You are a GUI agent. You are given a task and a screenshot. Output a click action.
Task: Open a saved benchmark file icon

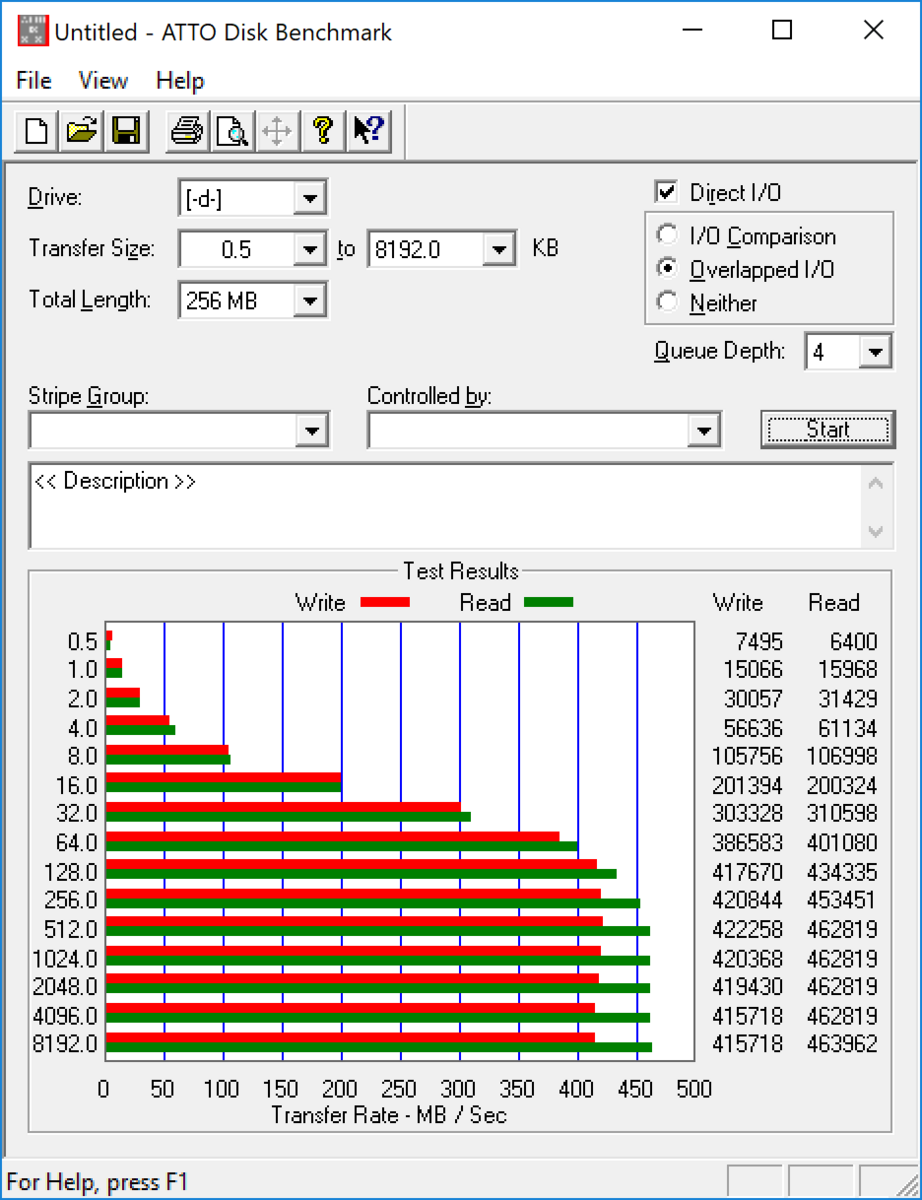[82, 131]
